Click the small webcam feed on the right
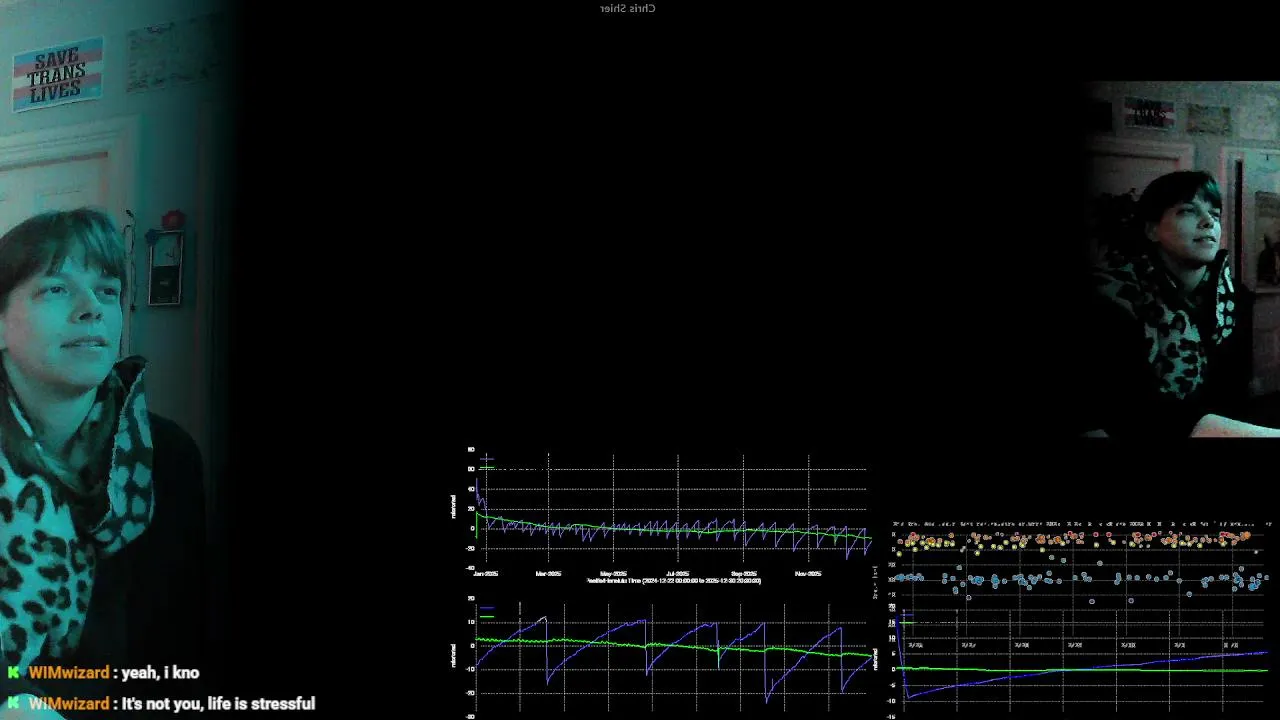The height and width of the screenshot is (720, 1280). pos(1181,260)
